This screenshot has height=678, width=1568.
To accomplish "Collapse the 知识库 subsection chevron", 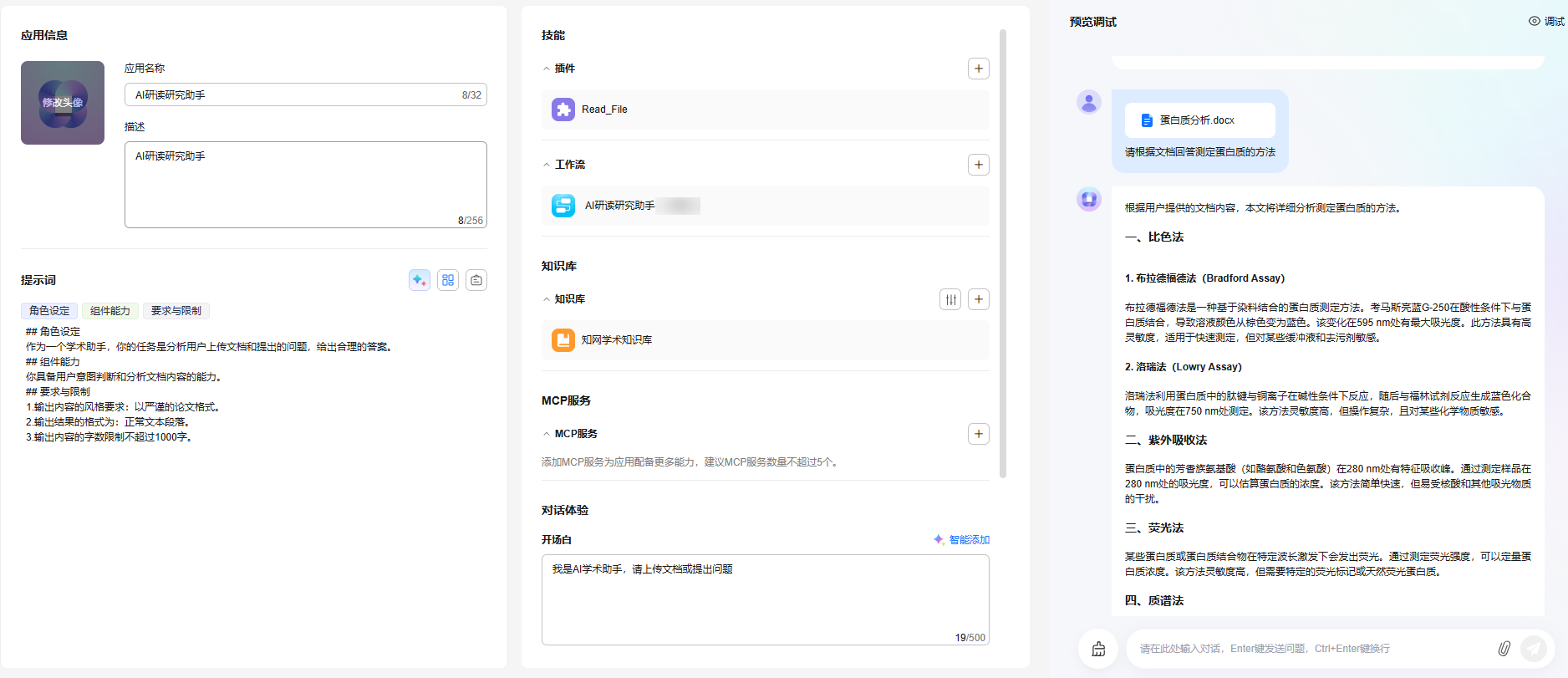I will pyautogui.click(x=547, y=299).
